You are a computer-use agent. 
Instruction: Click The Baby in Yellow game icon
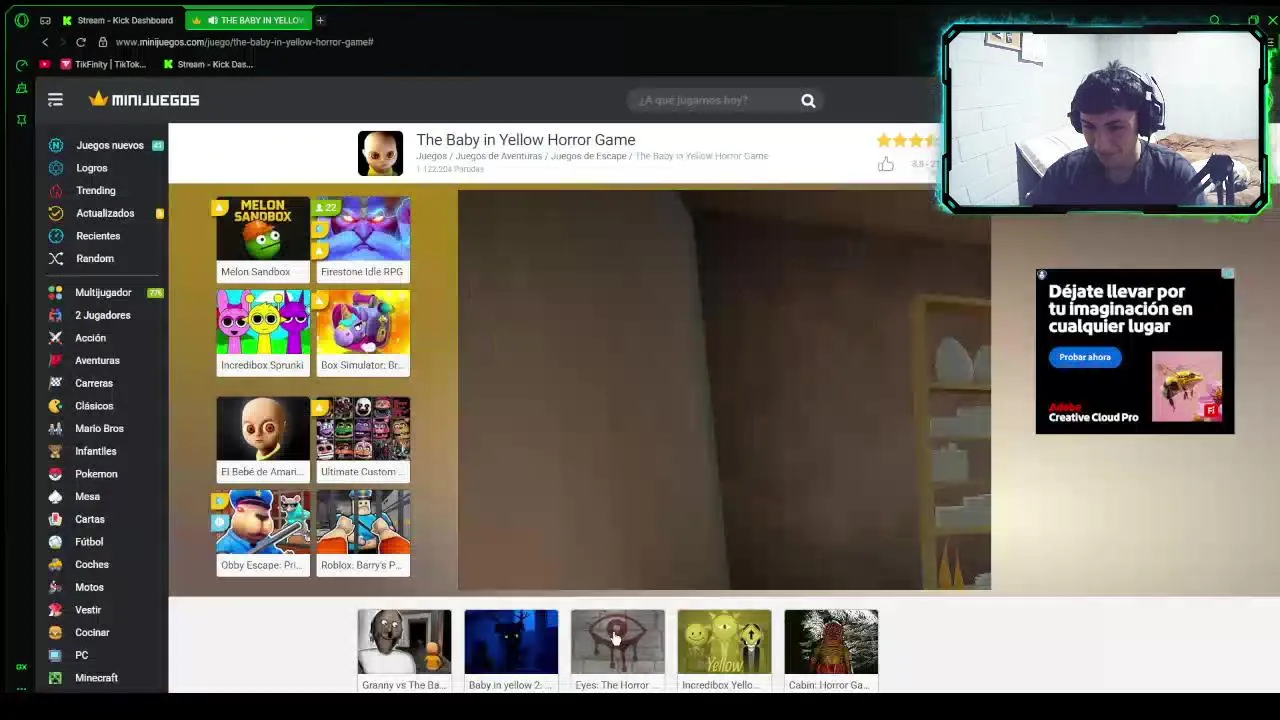[x=380, y=153]
